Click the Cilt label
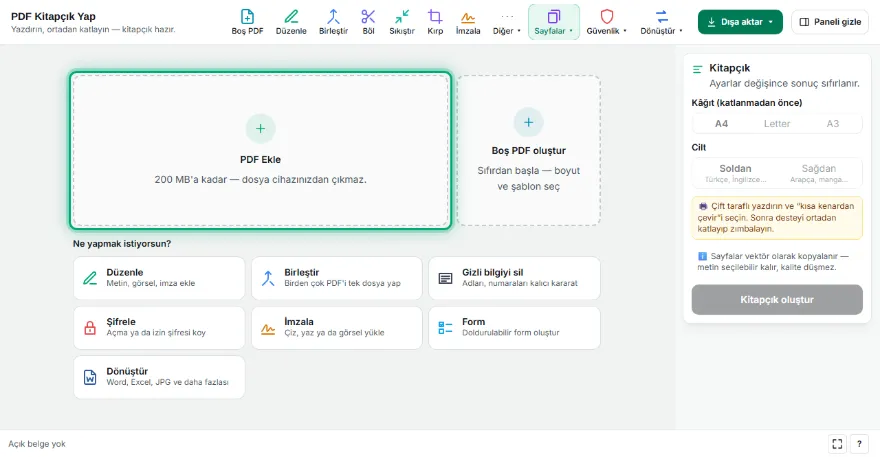The height and width of the screenshot is (457, 880). pyautogui.click(x=699, y=147)
